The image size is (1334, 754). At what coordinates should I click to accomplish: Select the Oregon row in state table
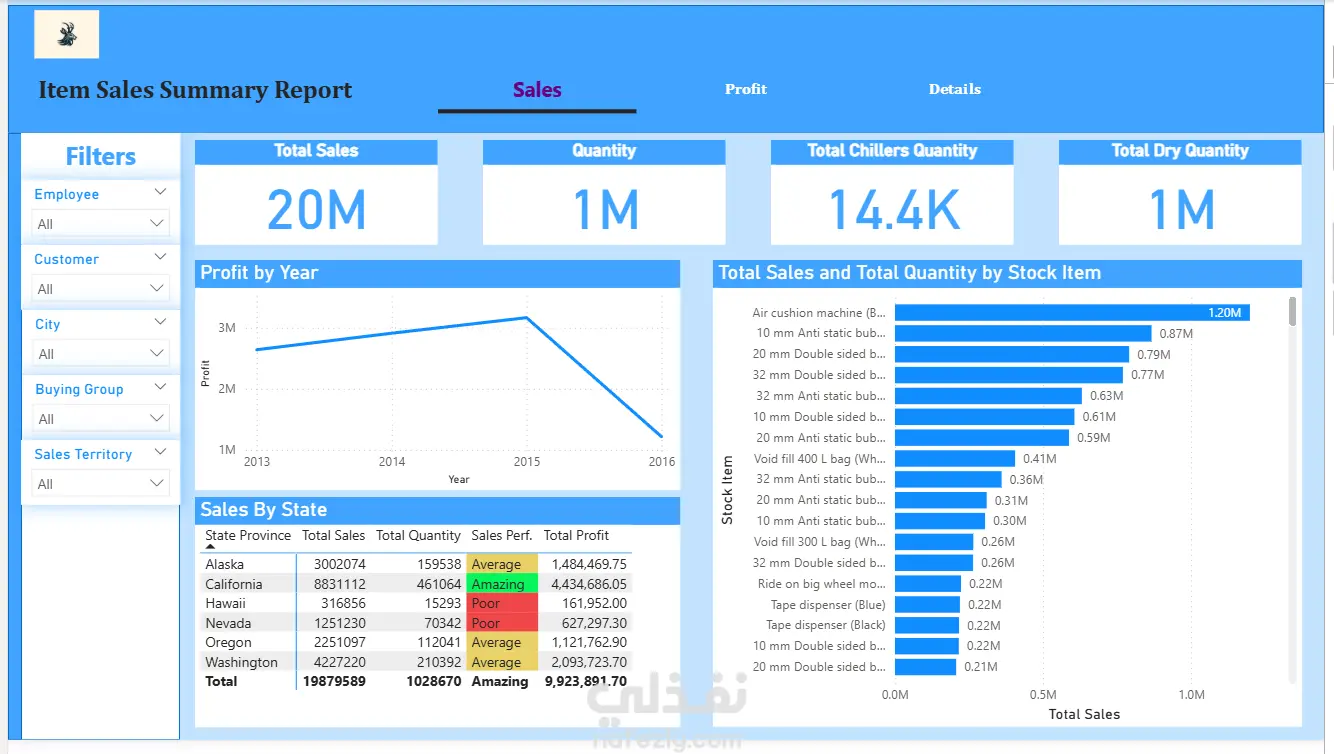pos(416,642)
